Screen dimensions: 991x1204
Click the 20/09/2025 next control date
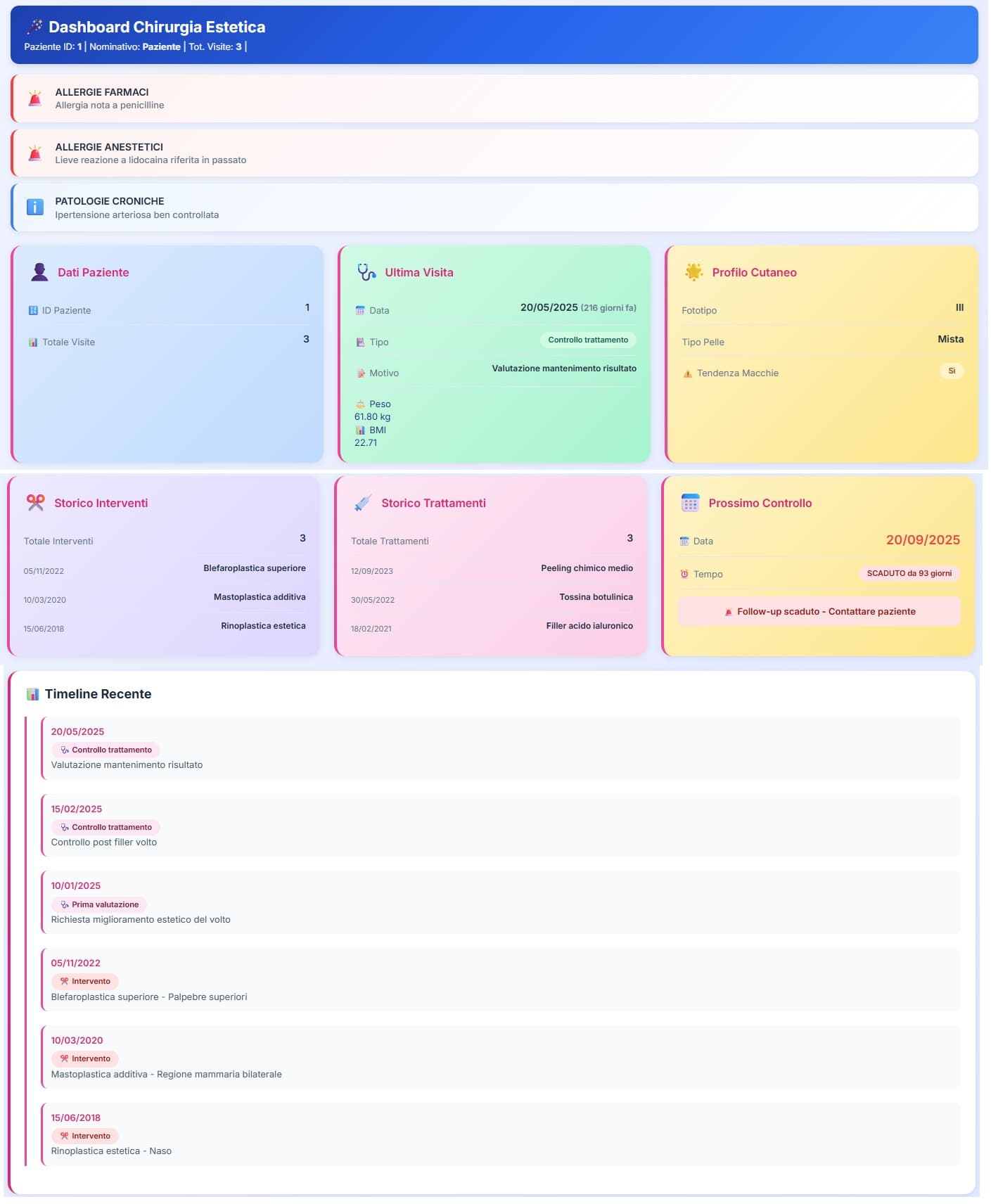[923, 540]
